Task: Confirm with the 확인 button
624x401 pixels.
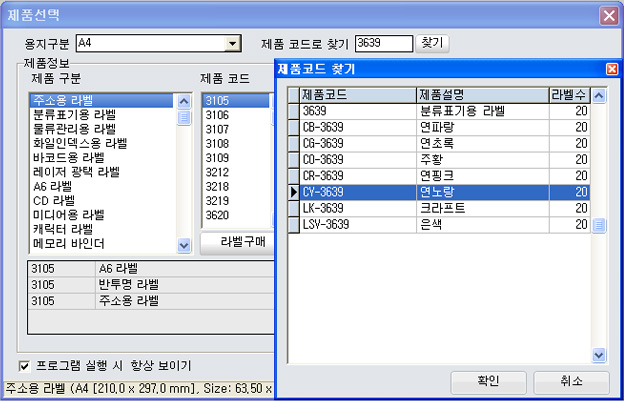Action: pos(488,382)
